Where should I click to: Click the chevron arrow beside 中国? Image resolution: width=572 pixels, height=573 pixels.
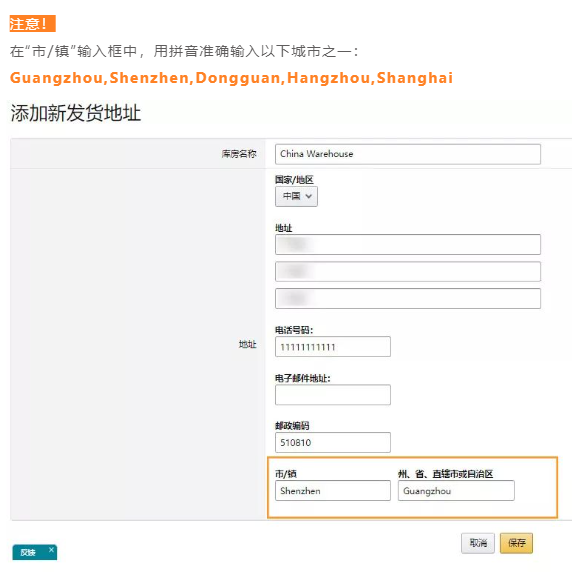coord(309,197)
